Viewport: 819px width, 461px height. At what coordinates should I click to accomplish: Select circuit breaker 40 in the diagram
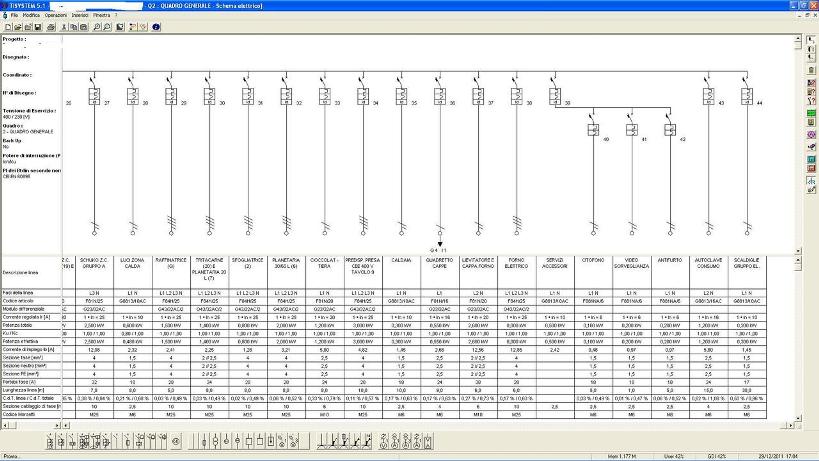591,128
